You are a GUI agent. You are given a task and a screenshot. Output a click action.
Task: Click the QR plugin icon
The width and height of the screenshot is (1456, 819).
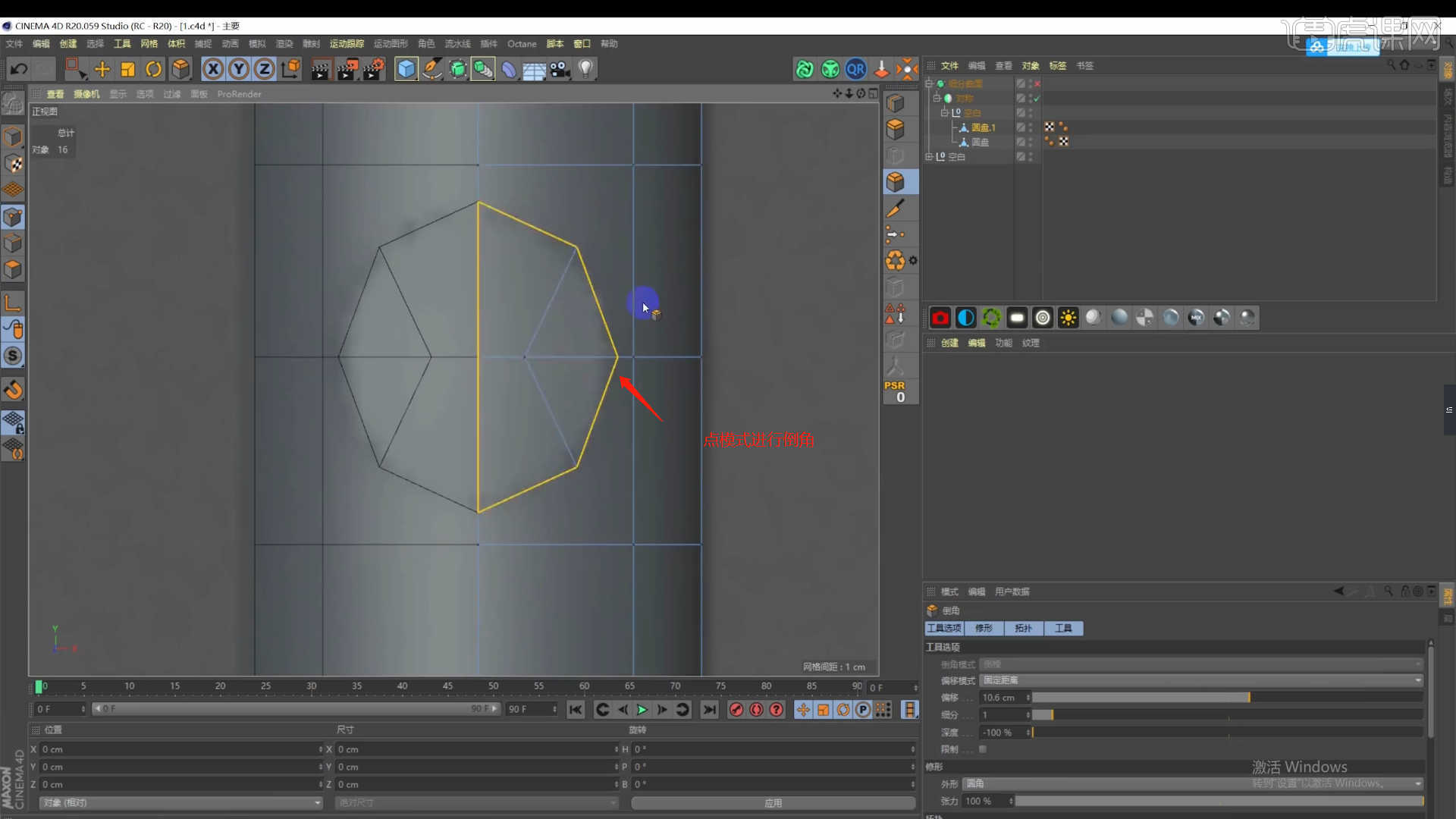855,70
